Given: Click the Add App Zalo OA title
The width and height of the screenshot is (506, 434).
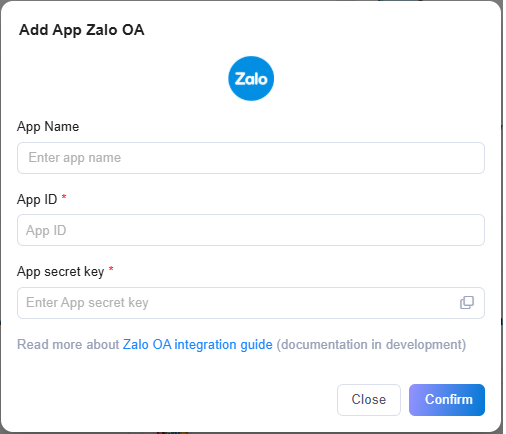Looking at the screenshot, I should (x=82, y=30).
